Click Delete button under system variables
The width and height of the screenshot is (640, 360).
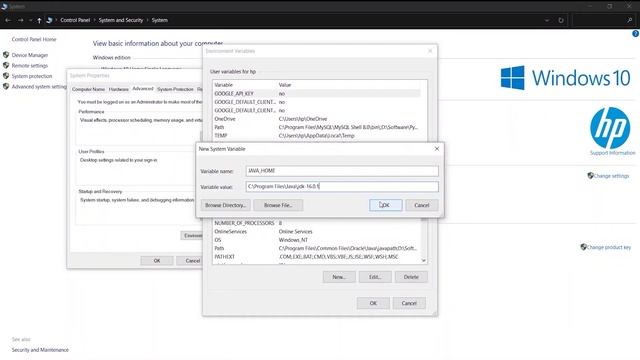411,277
